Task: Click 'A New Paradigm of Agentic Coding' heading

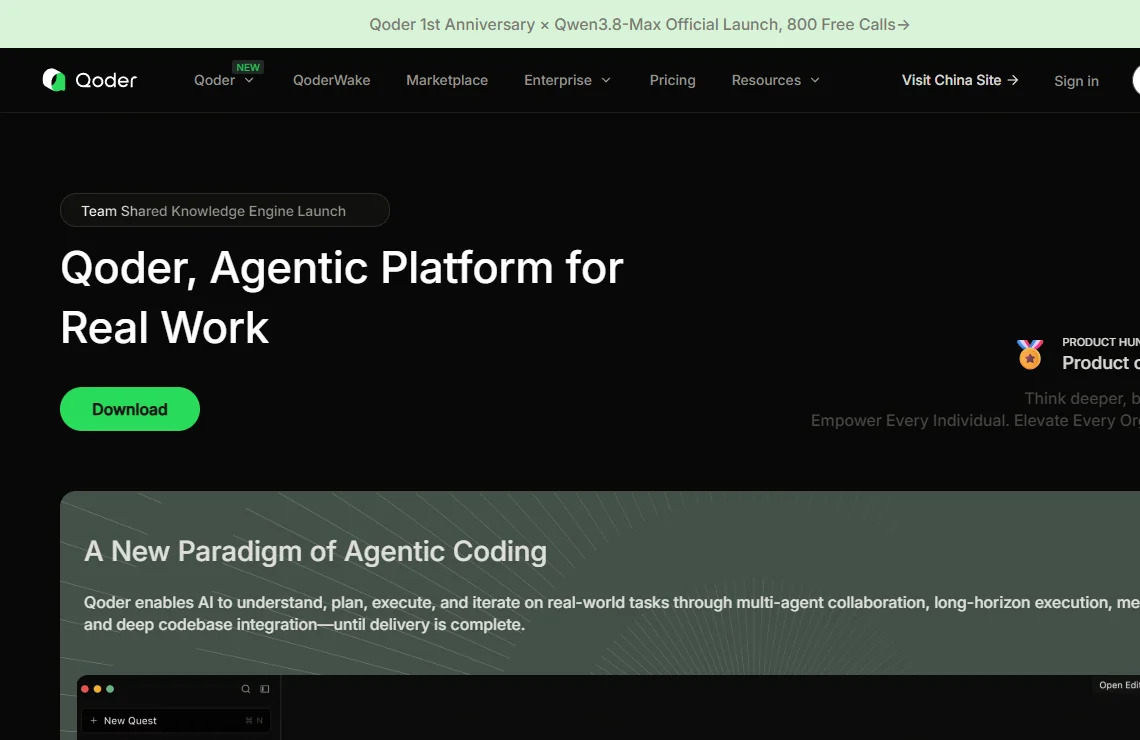Action: tap(315, 551)
